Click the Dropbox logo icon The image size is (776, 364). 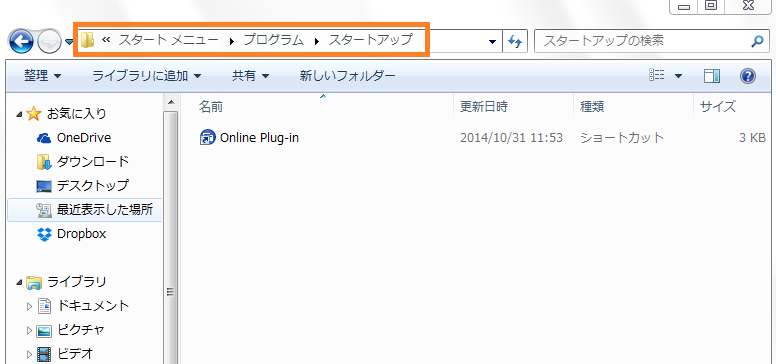[44, 234]
